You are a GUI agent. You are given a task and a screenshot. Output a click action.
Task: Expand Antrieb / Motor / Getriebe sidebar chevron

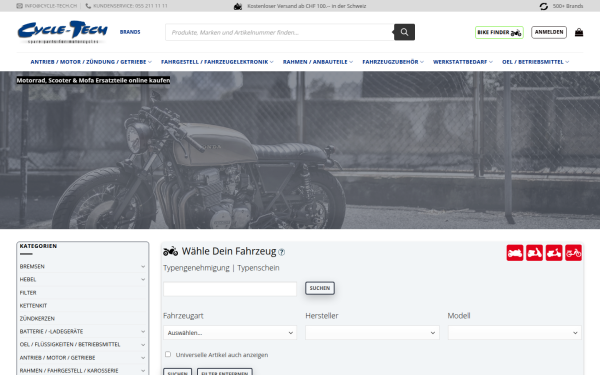(x=143, y=358)
